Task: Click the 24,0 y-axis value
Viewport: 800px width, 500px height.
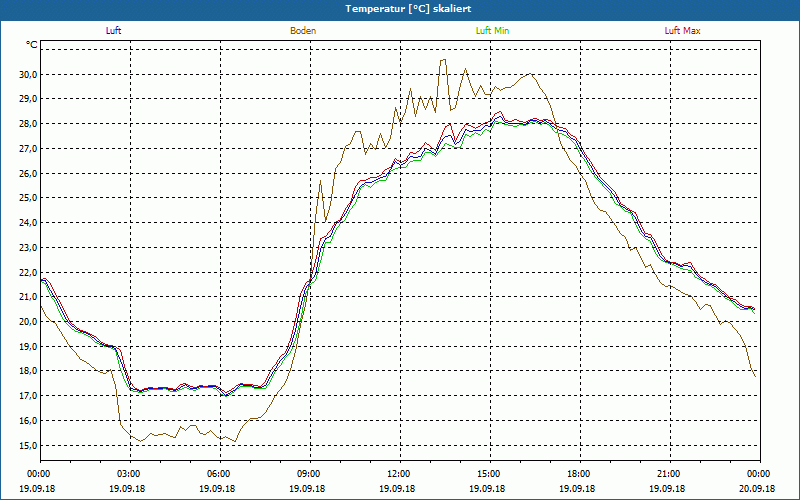Action: pos(28,223)
